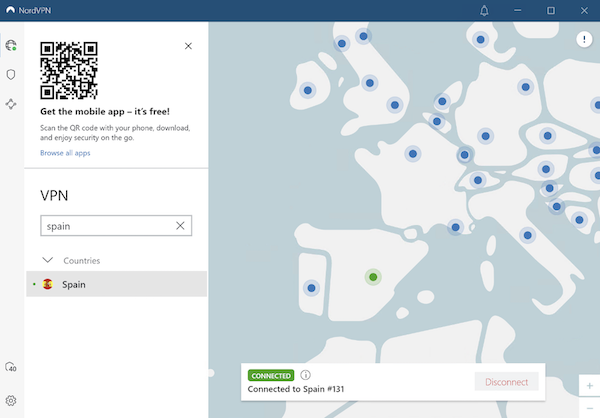Click Connected to Spain #131 text
The height and width of the screenshot is (418, 600).
click(296, 389)
